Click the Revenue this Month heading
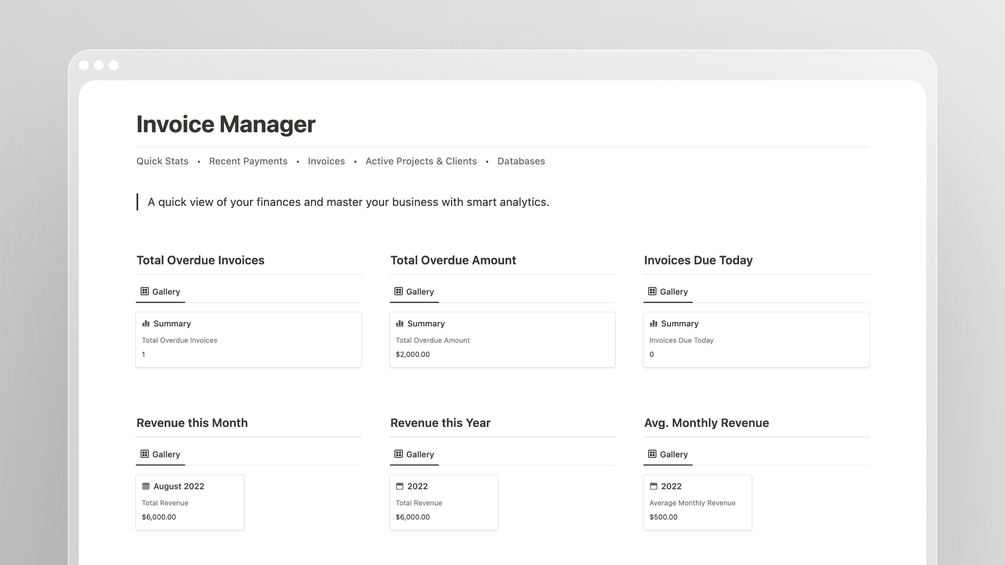 click(192, 423)
